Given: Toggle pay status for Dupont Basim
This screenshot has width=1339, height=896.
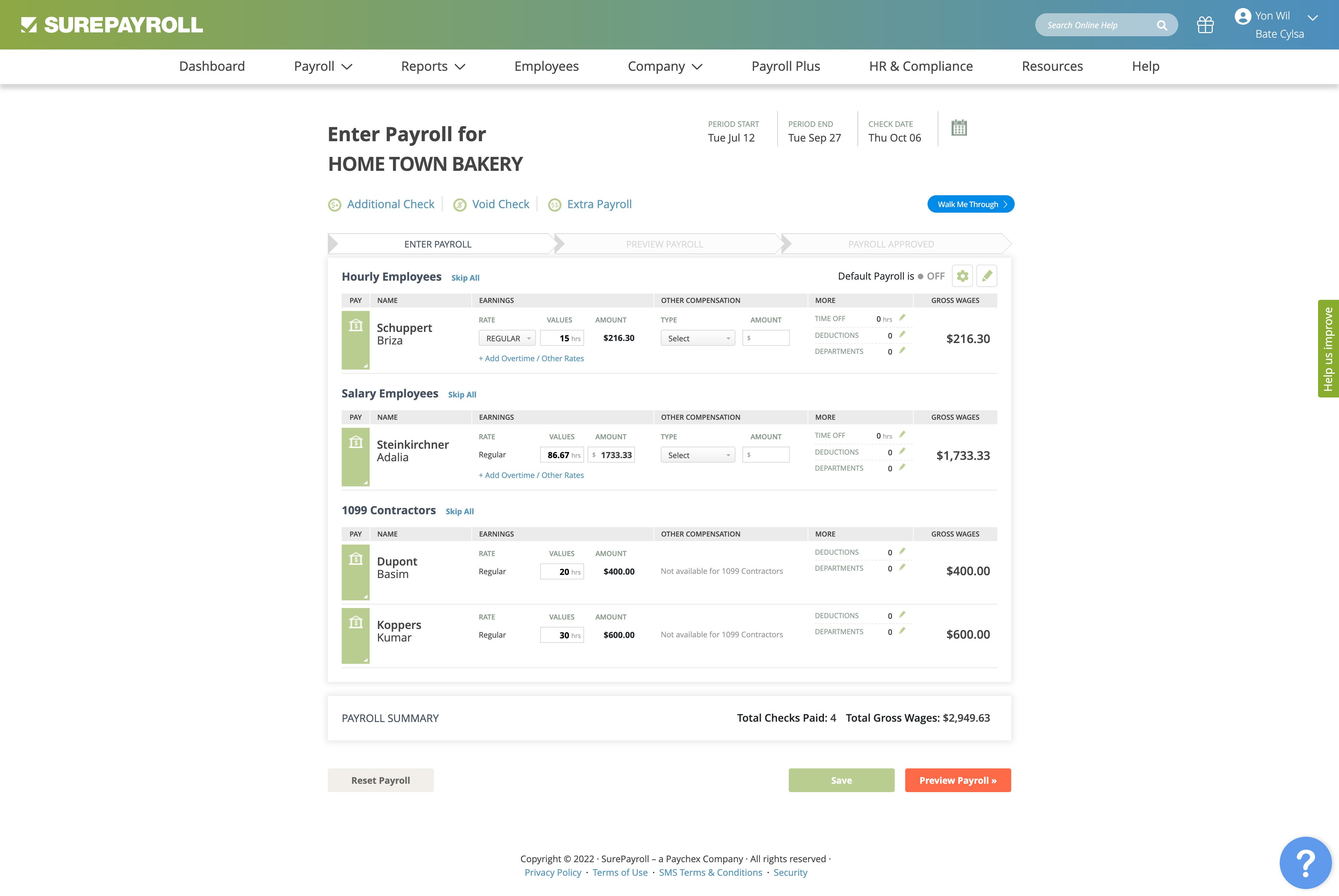Looking at the screenshot, I should 355,572.
